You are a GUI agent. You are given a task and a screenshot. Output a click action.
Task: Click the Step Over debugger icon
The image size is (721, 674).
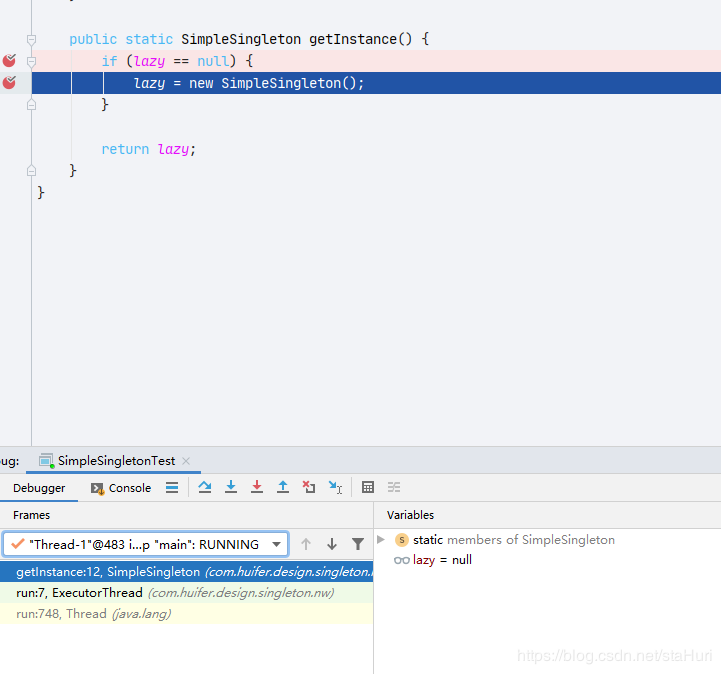[x=205, y=487]
